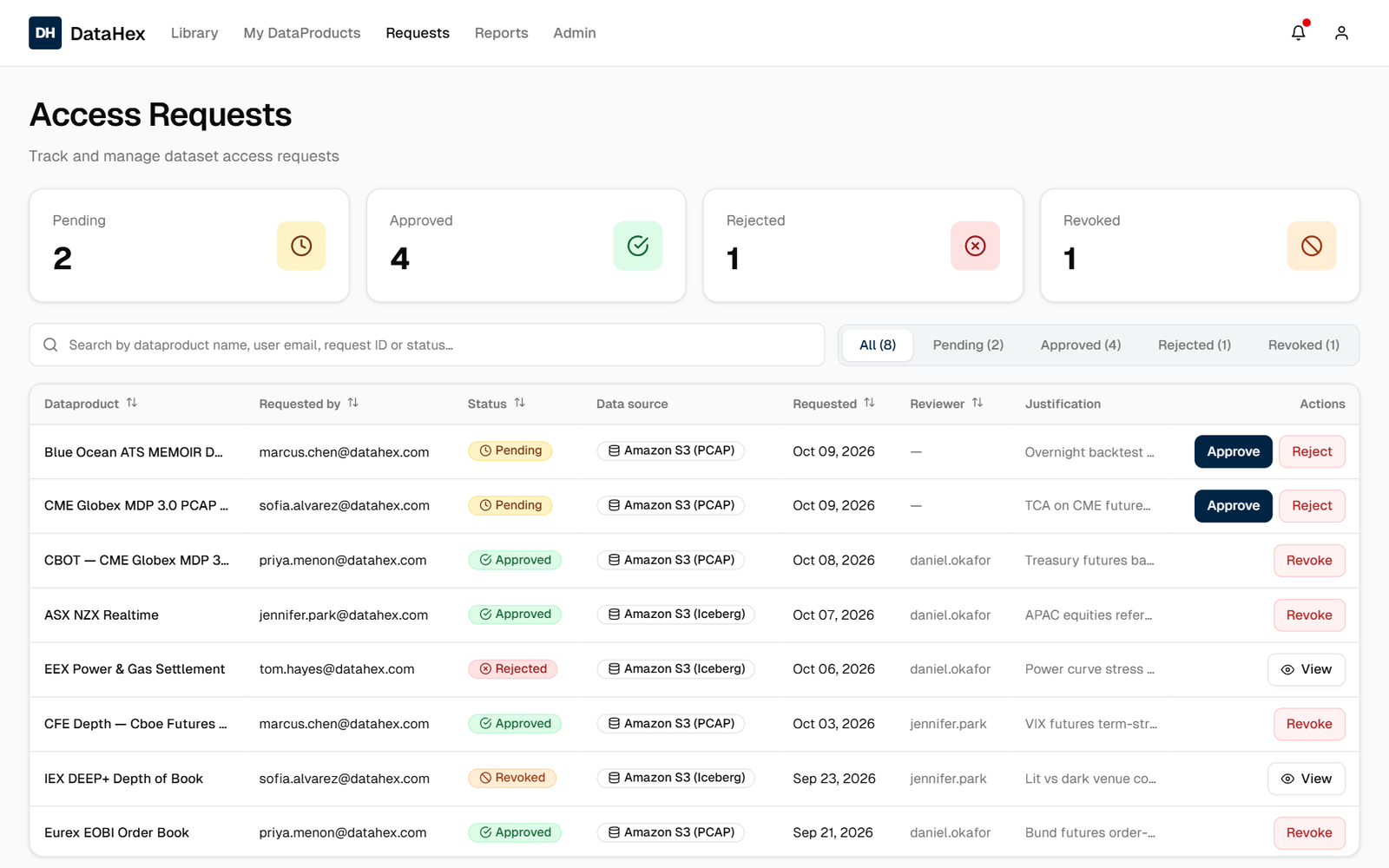The width and height of the screenshot is (1389, 868).
Task: Select the Requests nav item
Action: 418,33
